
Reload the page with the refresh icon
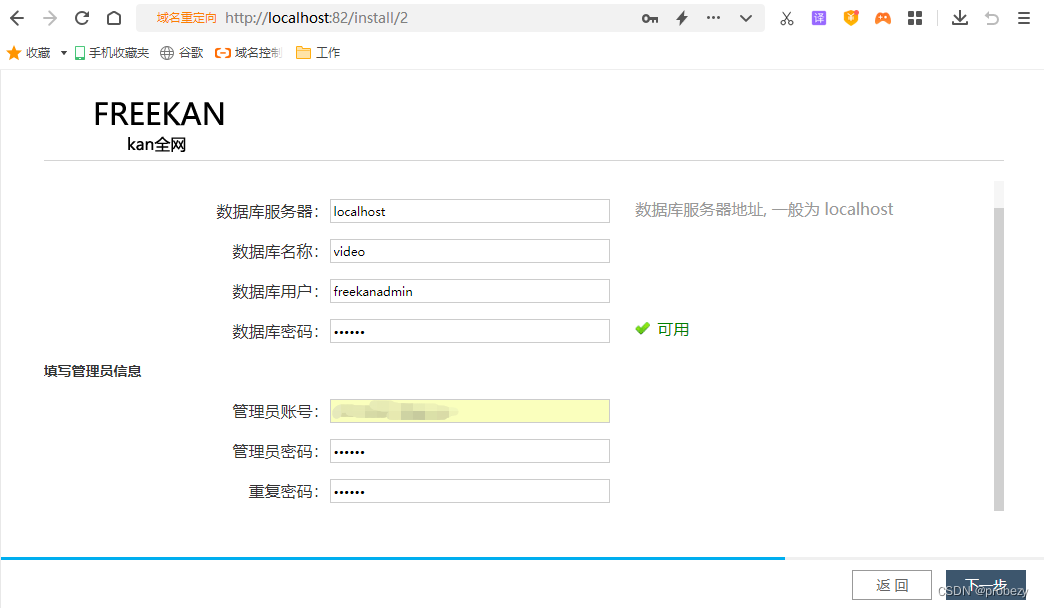pyautogui.click(x=82, y=18)
